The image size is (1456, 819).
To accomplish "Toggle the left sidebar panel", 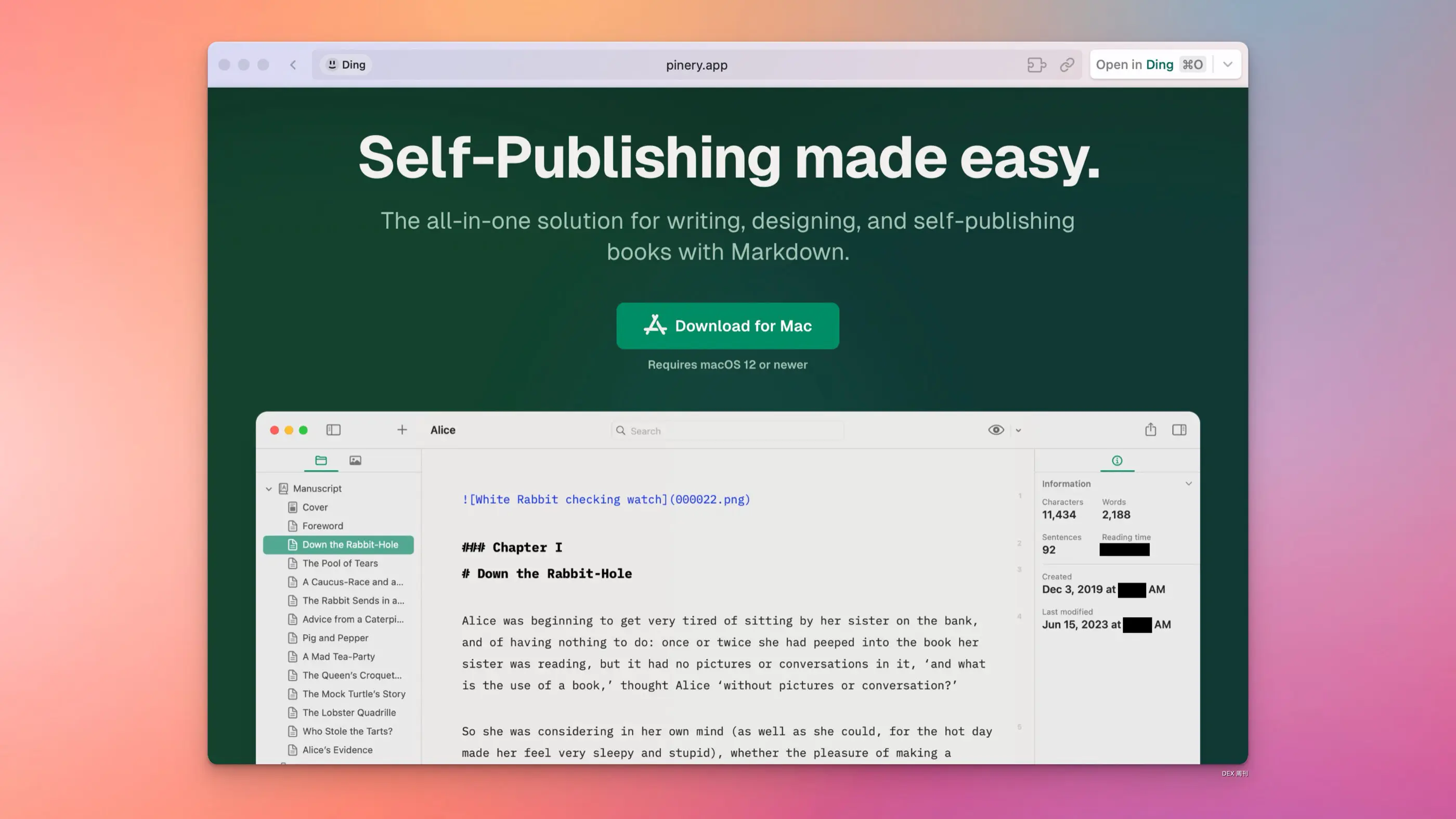I will [x=333, y=430].
